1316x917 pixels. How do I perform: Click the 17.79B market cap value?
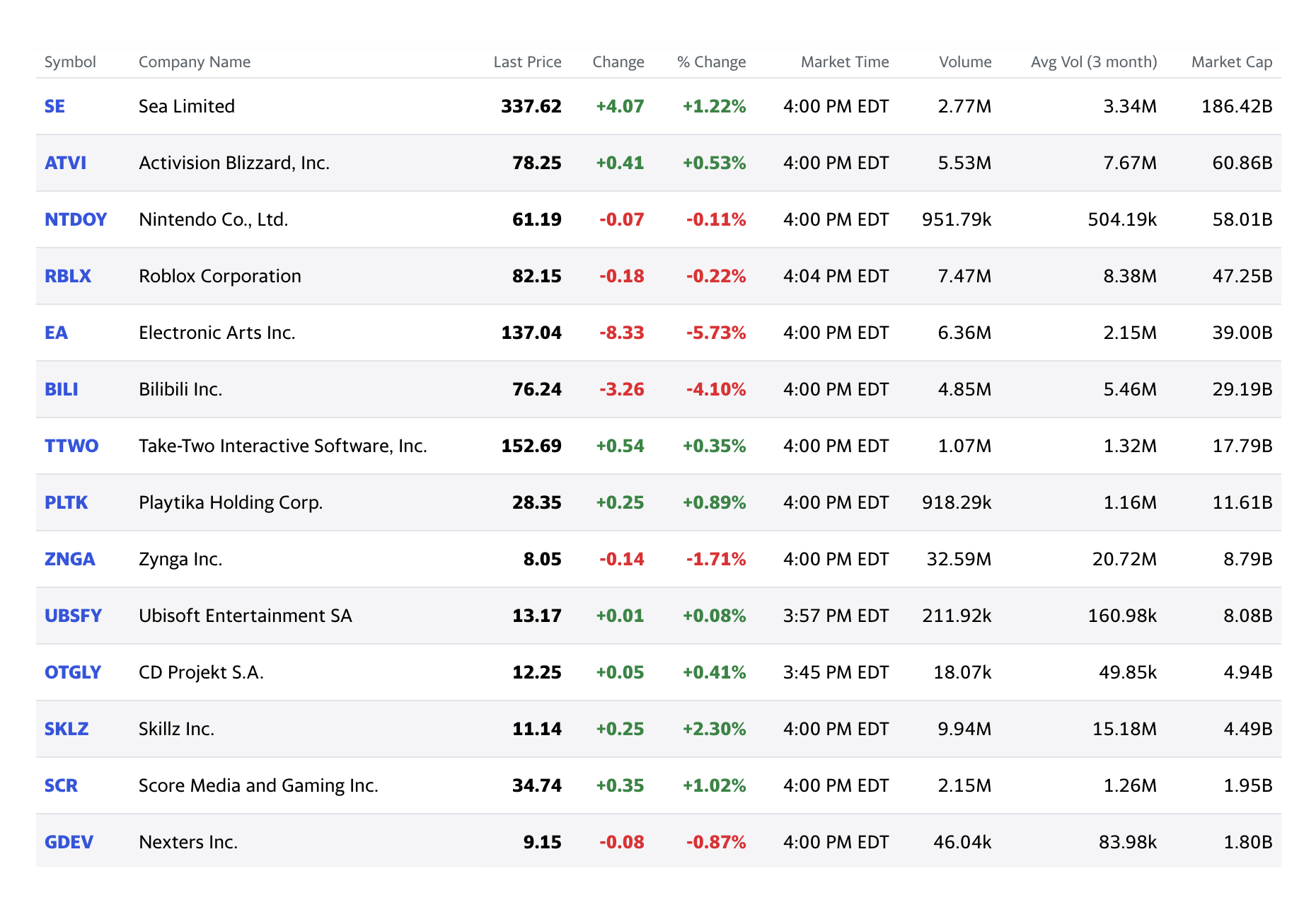pyautogui.click(x=1242, y=446)
